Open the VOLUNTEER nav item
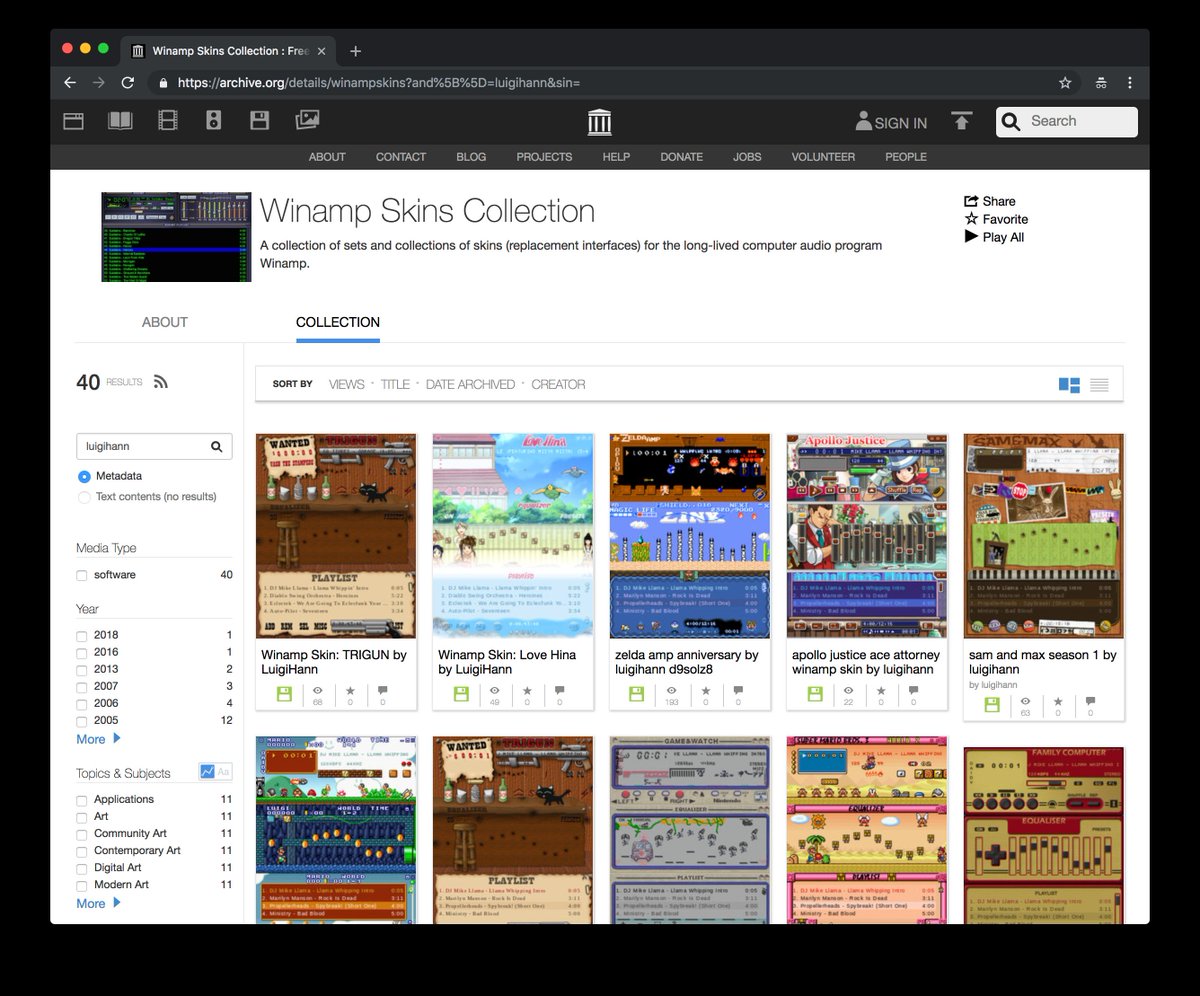 [823, 157]
